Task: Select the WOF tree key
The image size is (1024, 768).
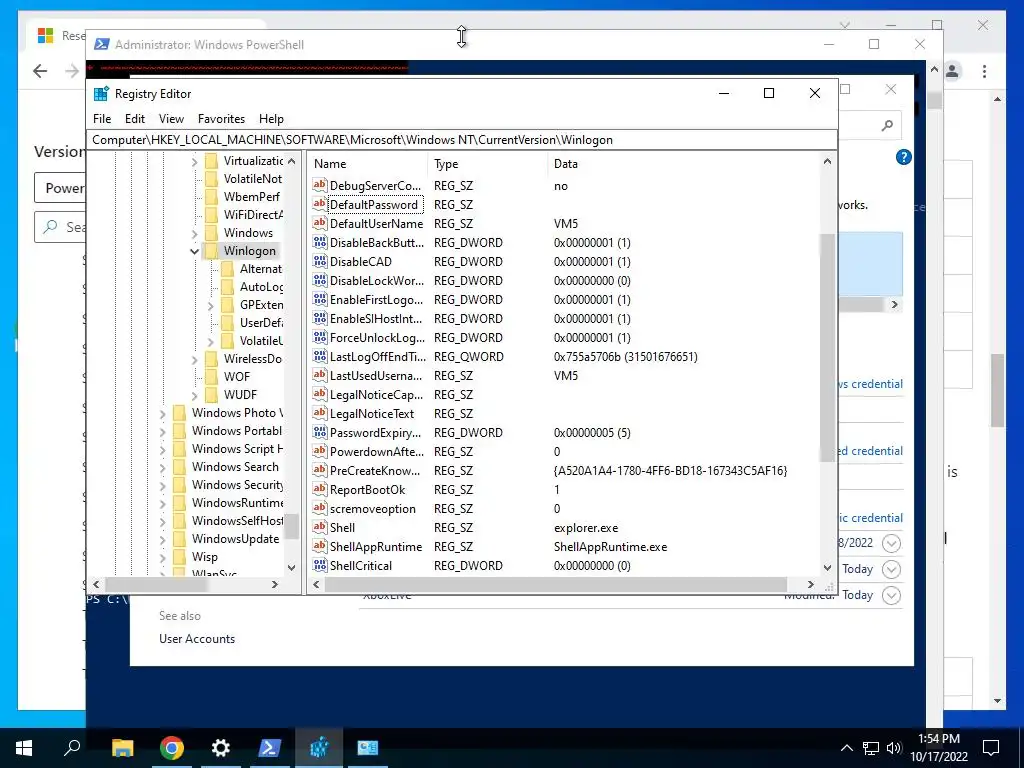Action: [x=236, y=377]
